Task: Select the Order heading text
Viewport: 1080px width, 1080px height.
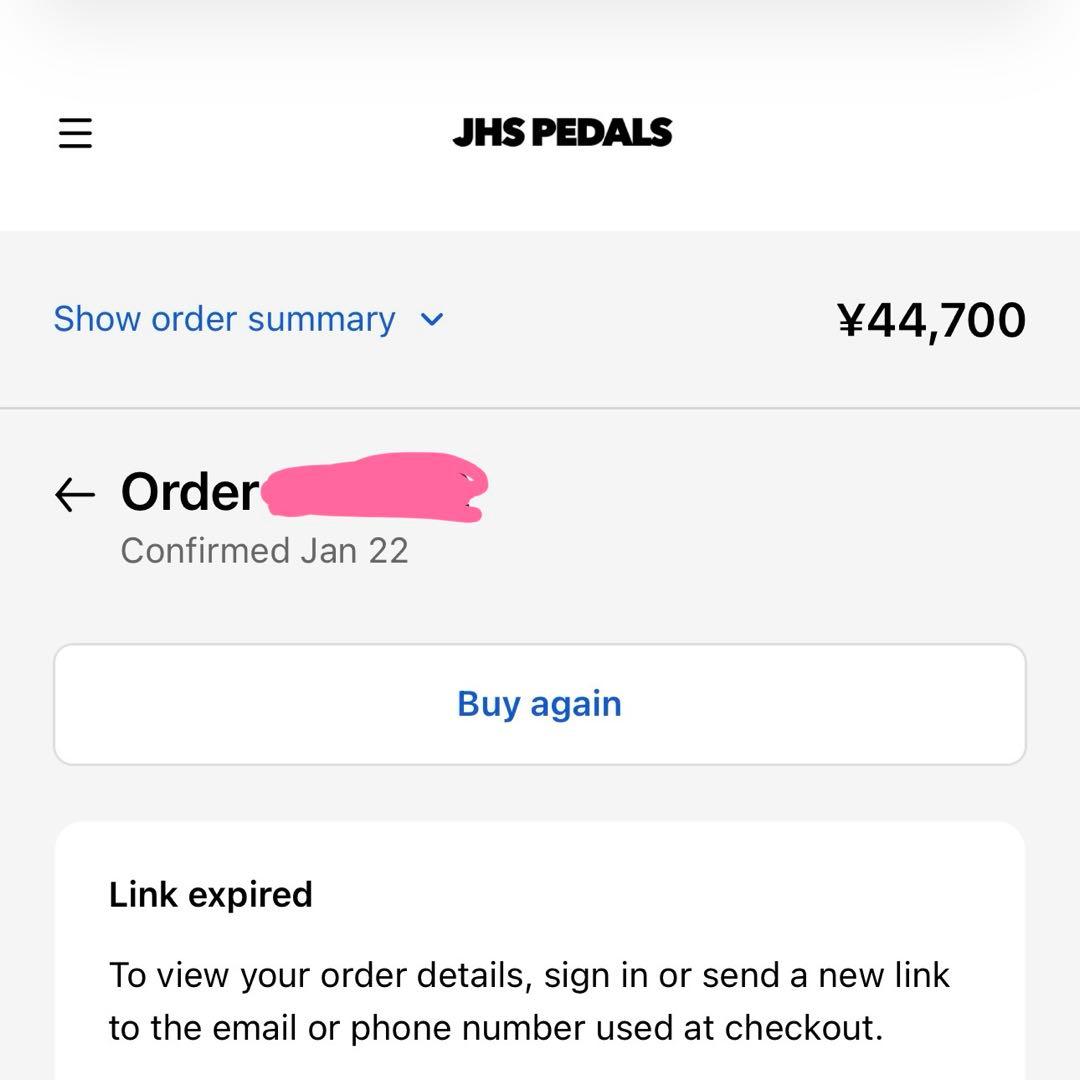Action: (x=189, y=492)
